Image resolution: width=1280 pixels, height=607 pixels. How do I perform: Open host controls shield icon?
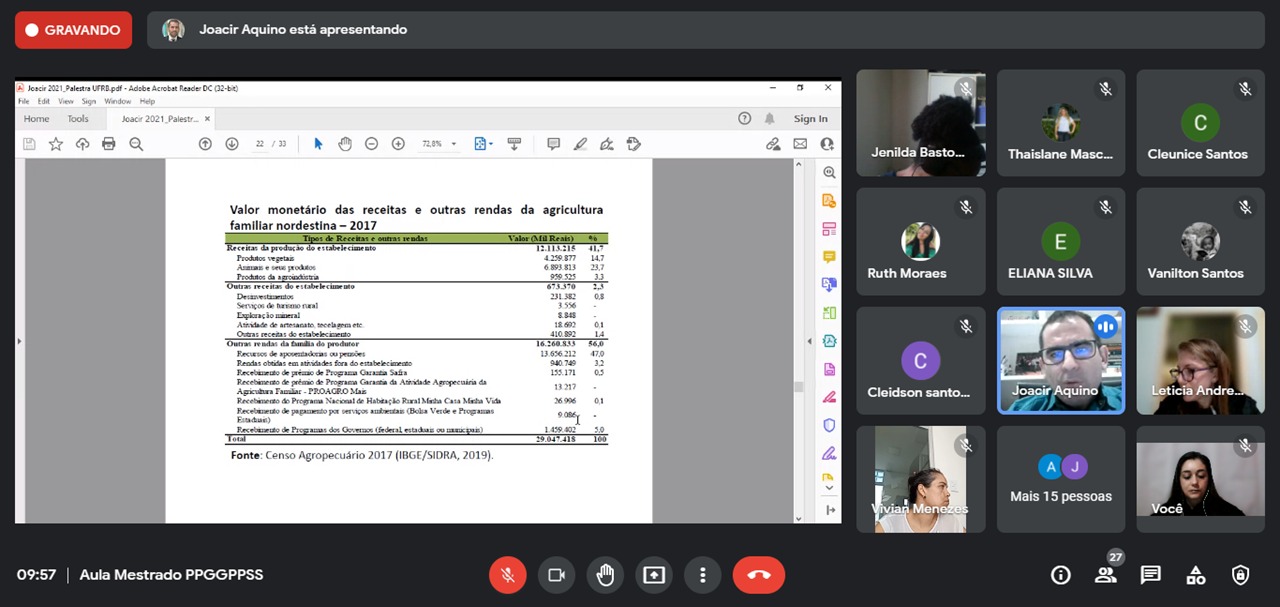point(1240,575)
